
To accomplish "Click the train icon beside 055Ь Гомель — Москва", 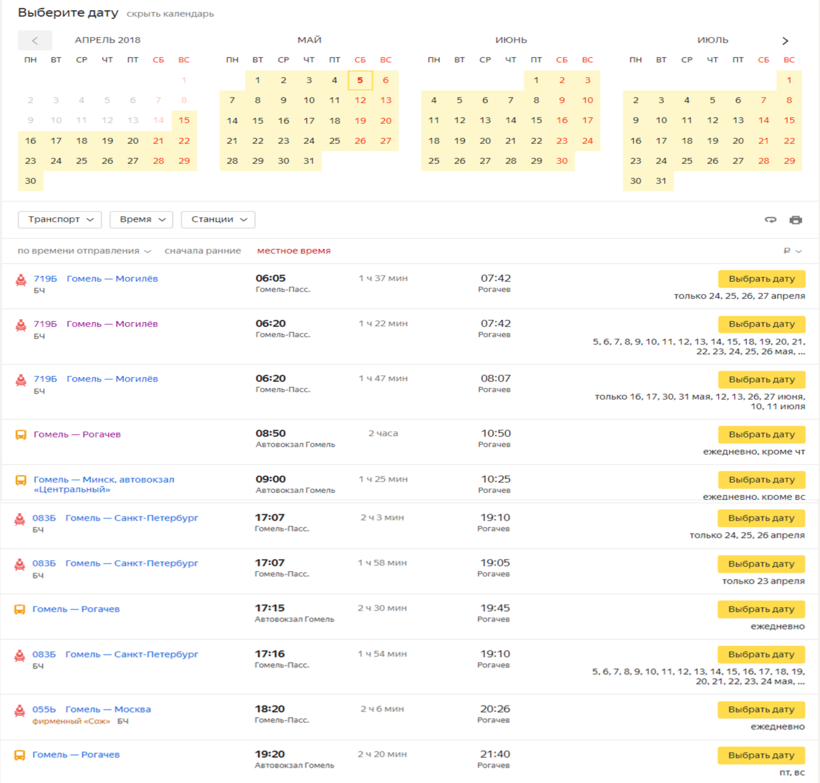I will pos(20,710).
